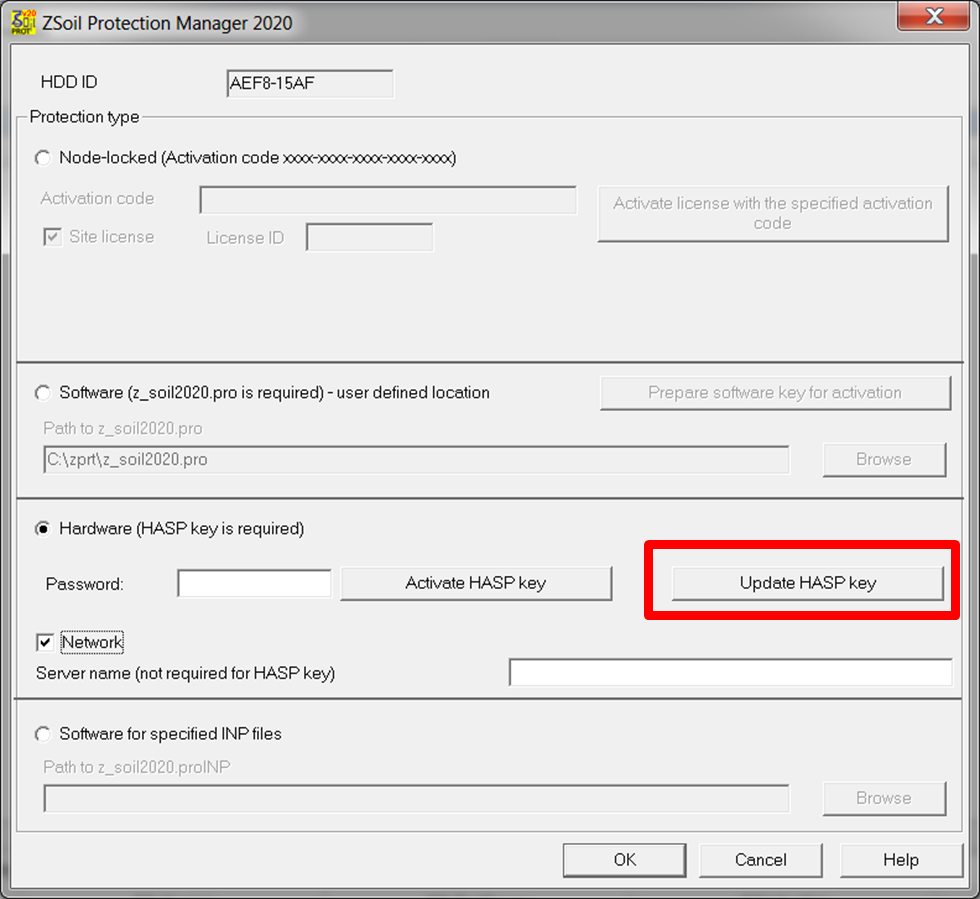
Task: Click the License ID input box
Action: tap(369, 237)
